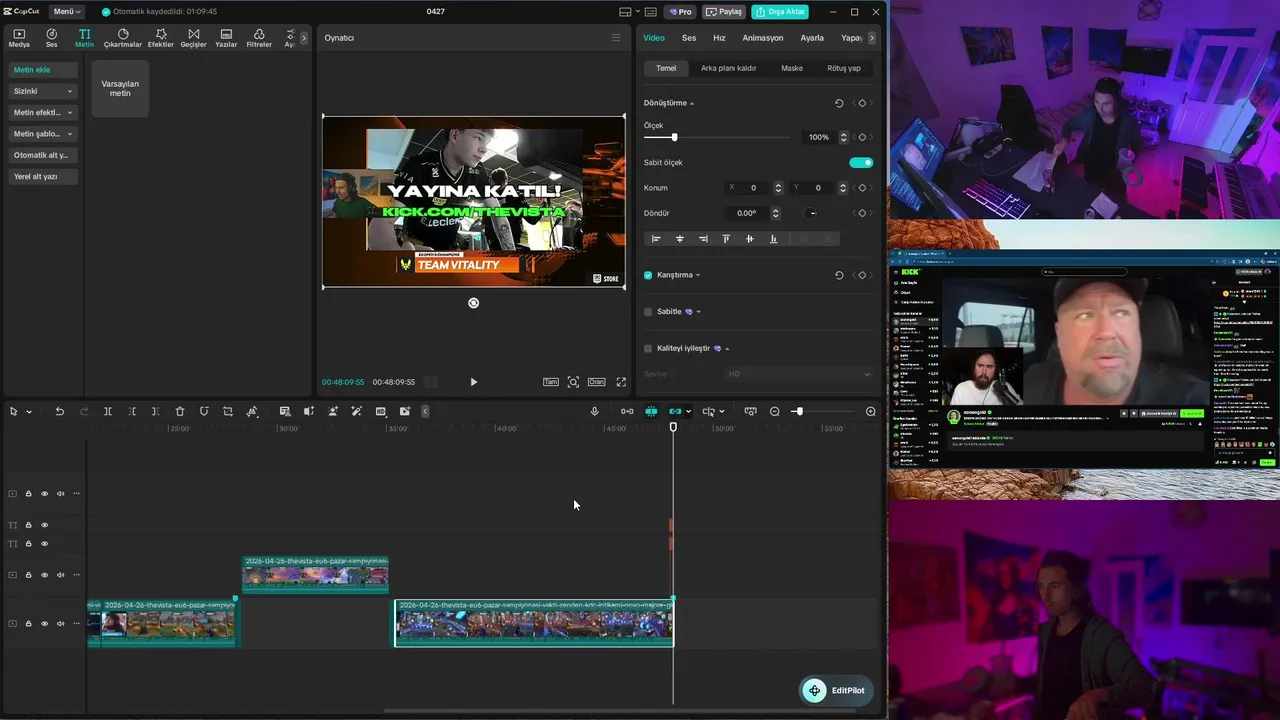Click the crop tool in timeline toolbar

[x=228, y=411]
